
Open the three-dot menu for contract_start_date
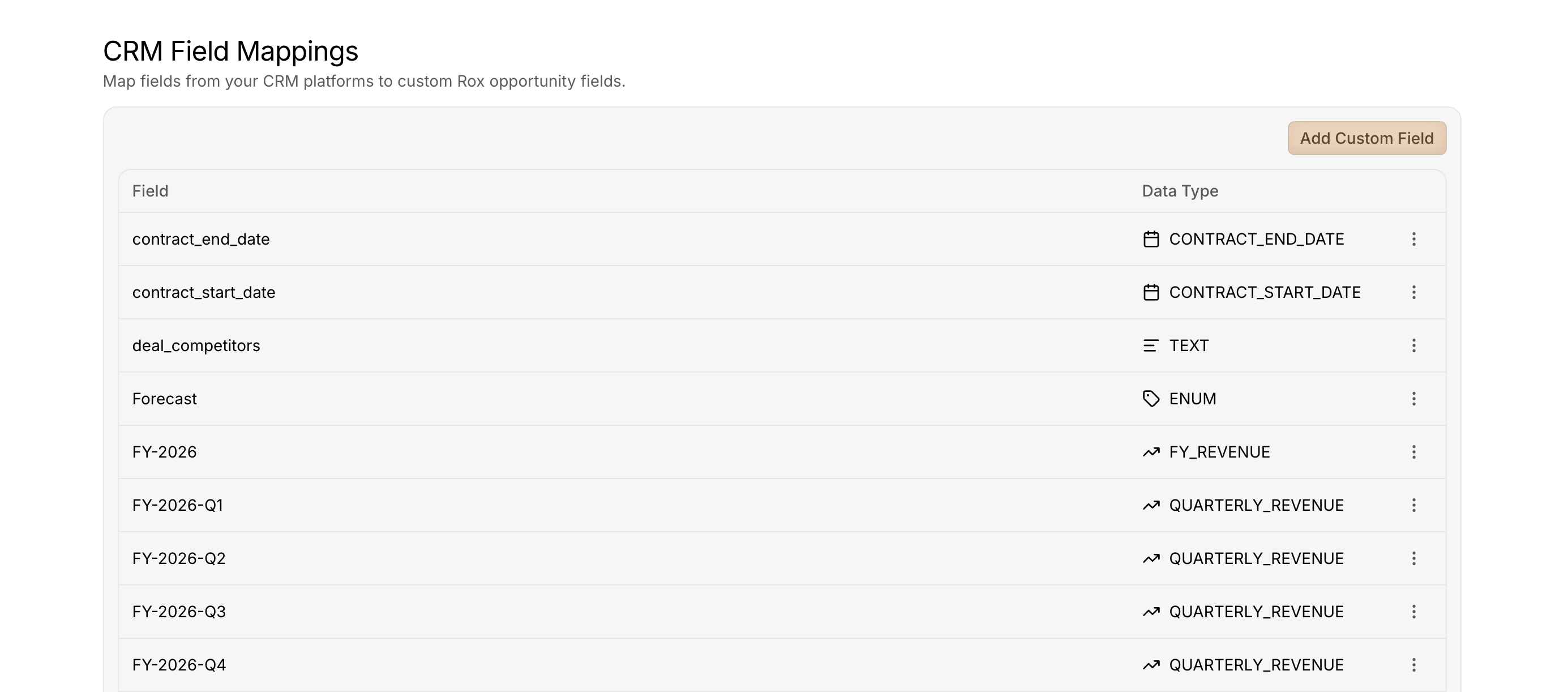pyautogui.click(x=1413, y=292)
